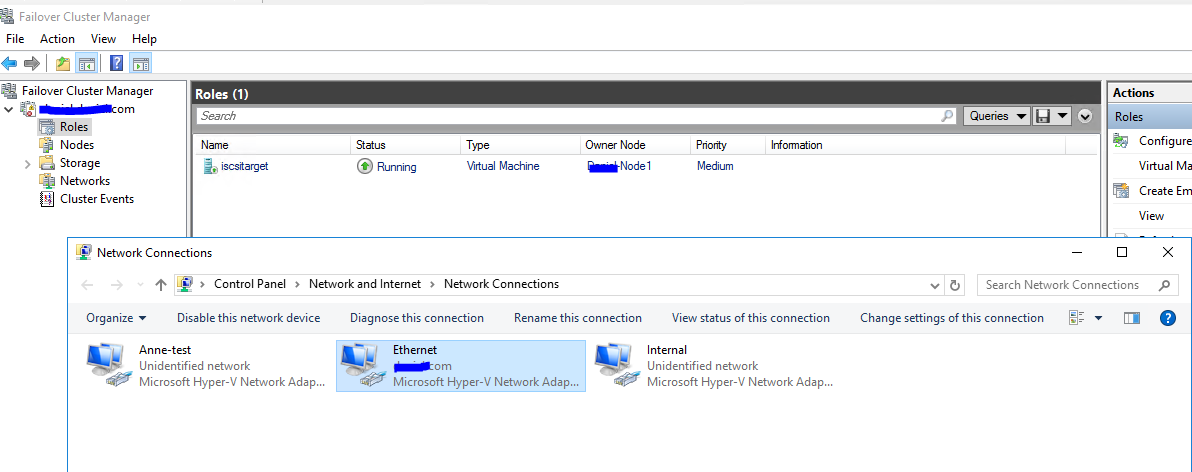This screenshot has width=1192, height=472.
Task: Open the address bar history dropdown
Action: (x=935, y=285)
